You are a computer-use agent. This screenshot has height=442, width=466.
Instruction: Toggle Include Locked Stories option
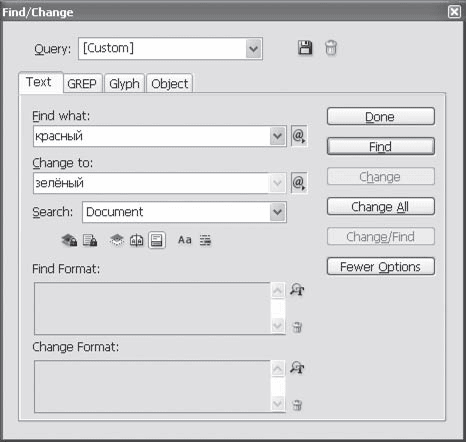(x=90, y=240)
